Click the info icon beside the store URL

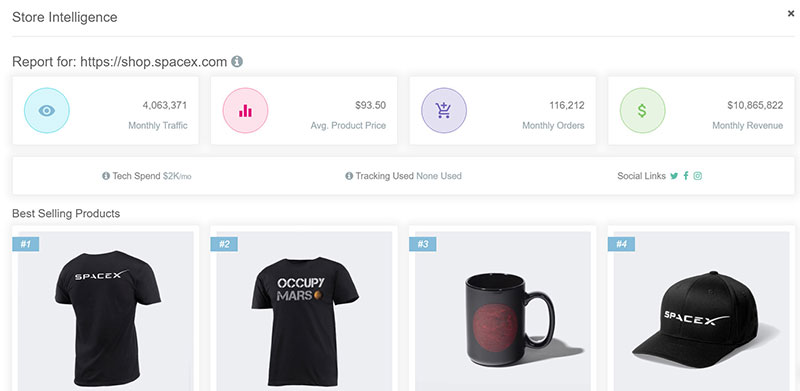pos(237,62)
